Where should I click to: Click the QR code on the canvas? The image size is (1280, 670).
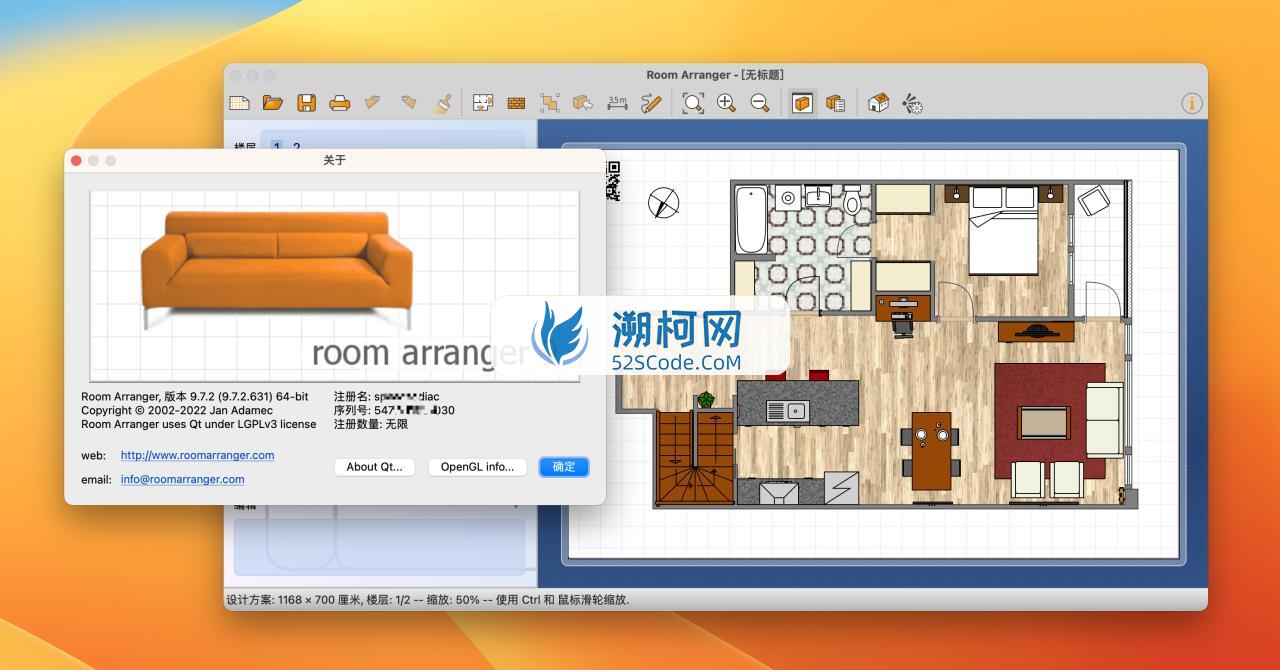pyautogui.click(x=613, y=181)
